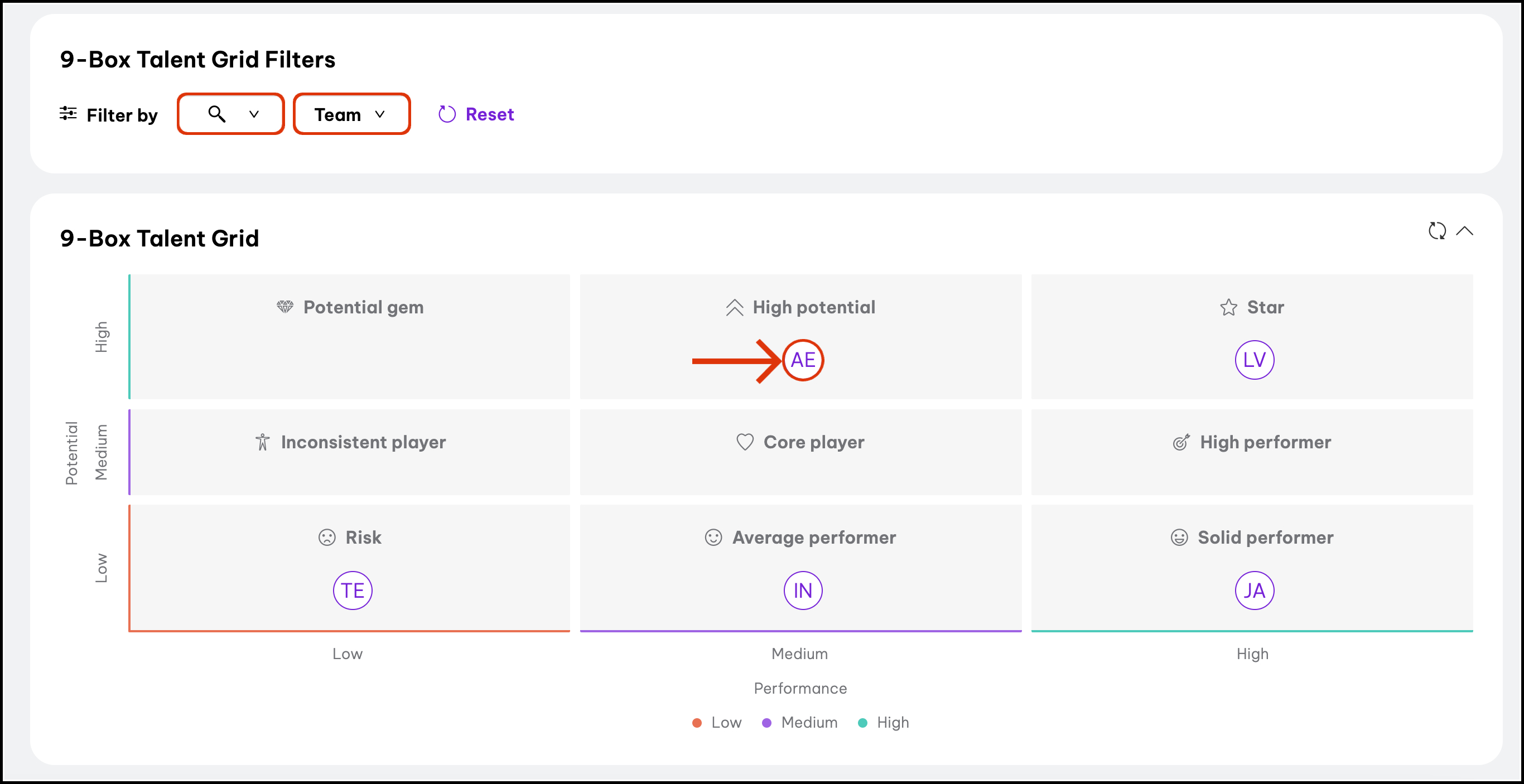Open the LV avatar in Star box
This screenshot has width=1524, height=784.
tap(1253, 360)
